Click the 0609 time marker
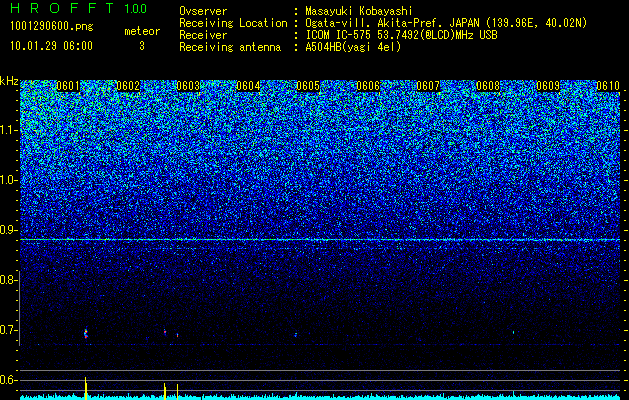This screenshot has width=629, height=400. [x=548, y=86]
